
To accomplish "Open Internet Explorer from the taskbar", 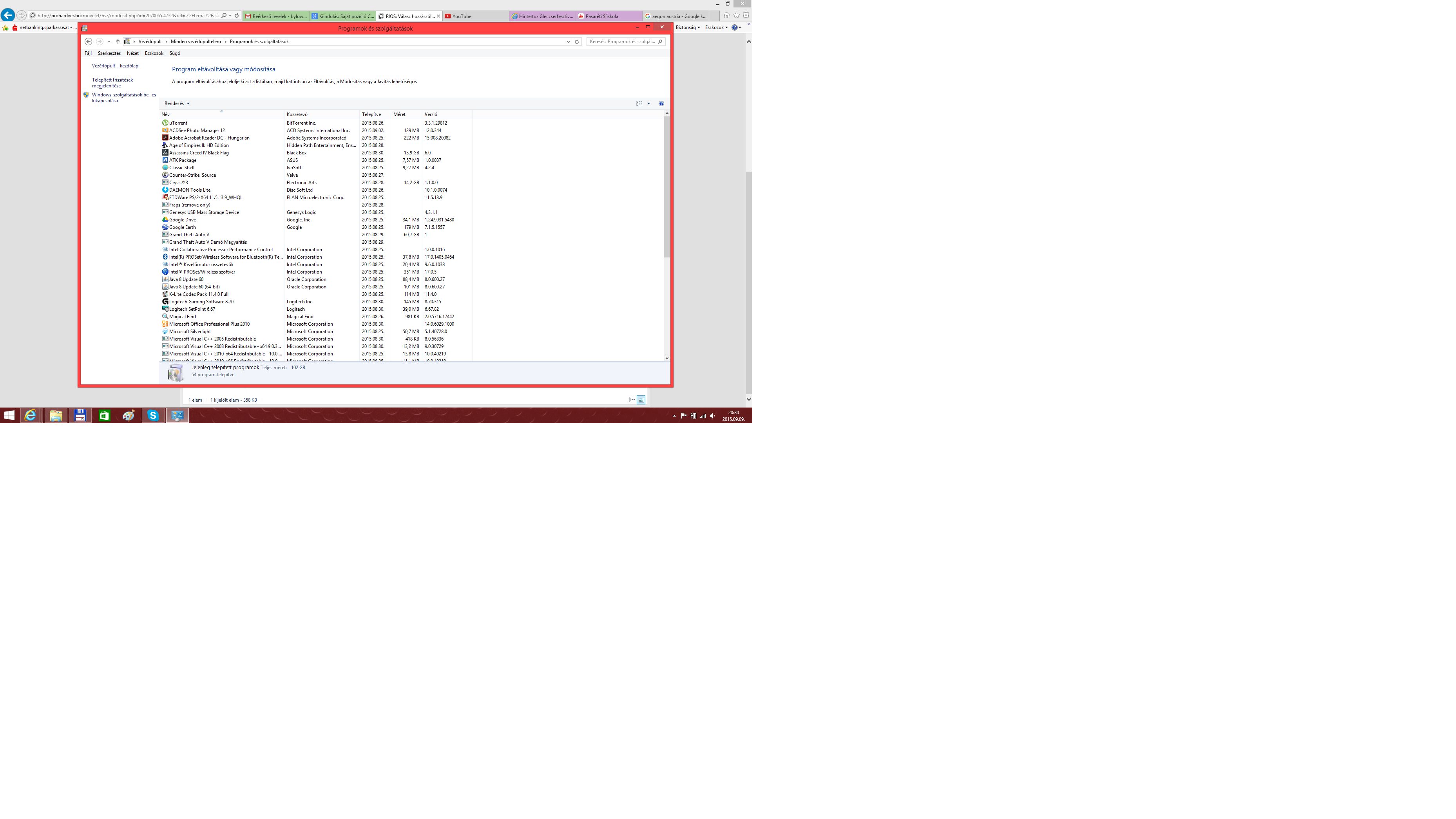I will [x=31, y=415].
